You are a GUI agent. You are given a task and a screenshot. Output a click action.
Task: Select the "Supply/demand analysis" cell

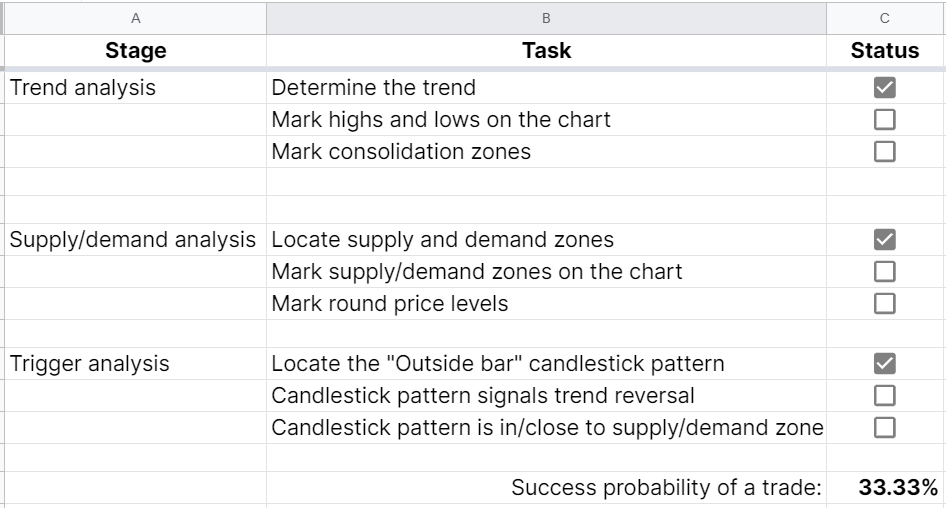(134, 240)
